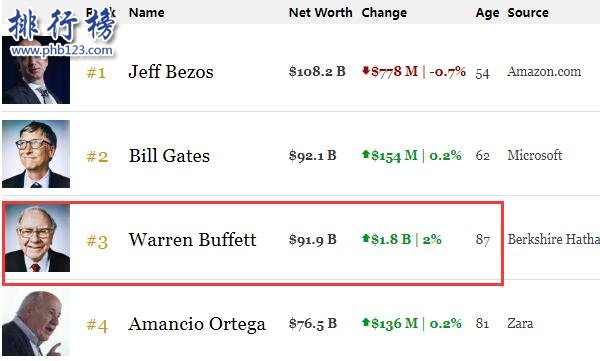The height and width of the screenshot is (361, 600).
Task: Click Amancio Ortega's photo thumbnail
Action: tap(36, 322)
